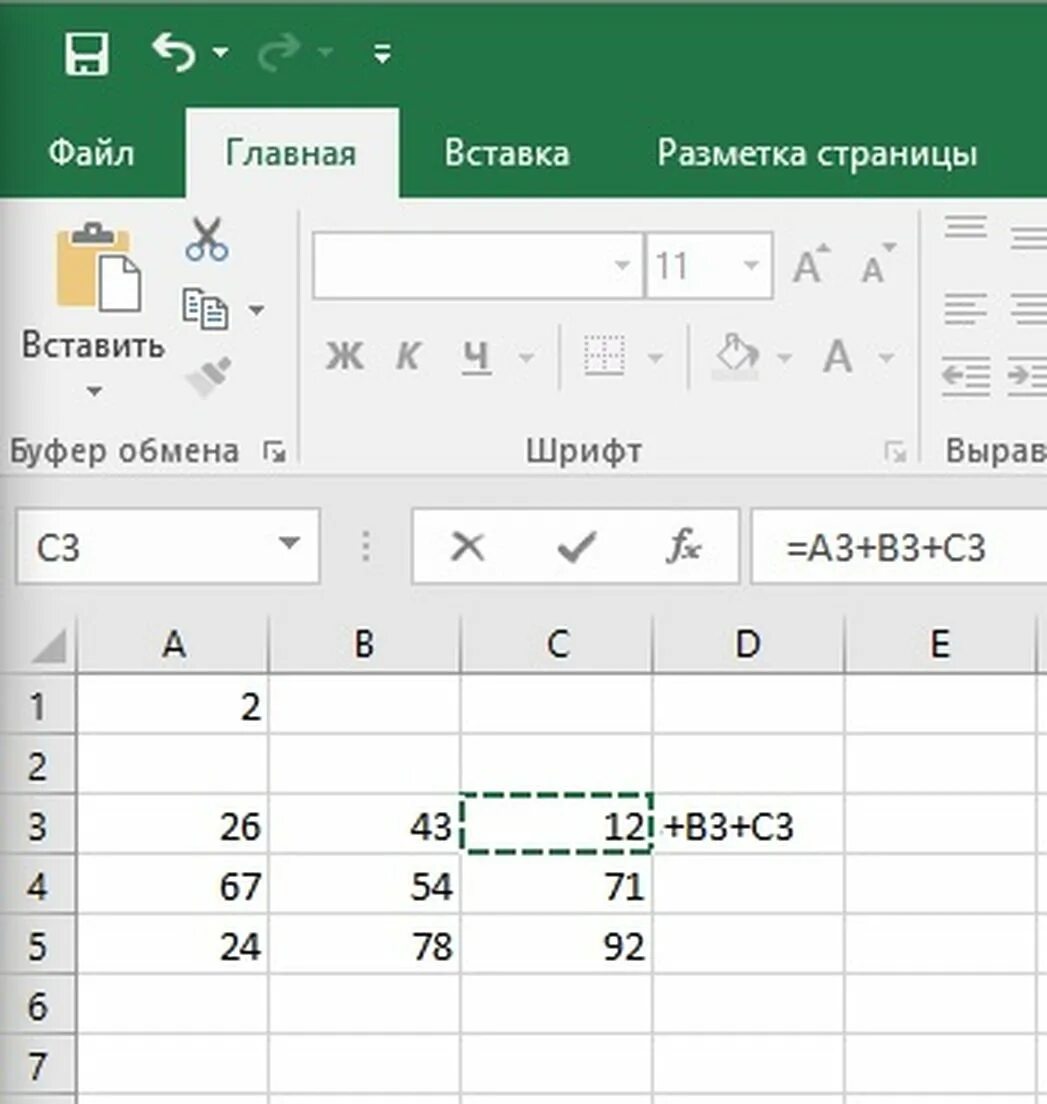Image resolution: width=1047 pixels, height=1104 pixels.
Task: Open the font size dropdown
Action: click(x=750, y=264)
